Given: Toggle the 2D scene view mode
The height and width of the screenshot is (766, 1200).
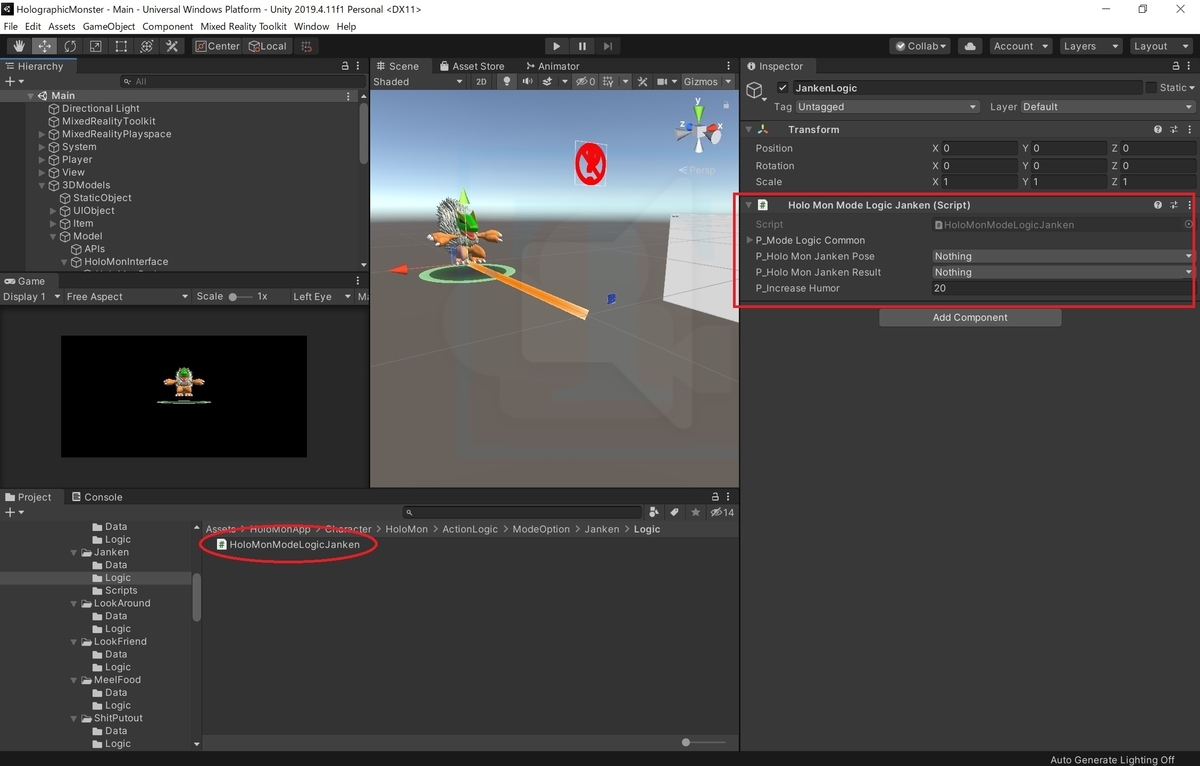Looking at the screenshot, I should pos(482,82).
